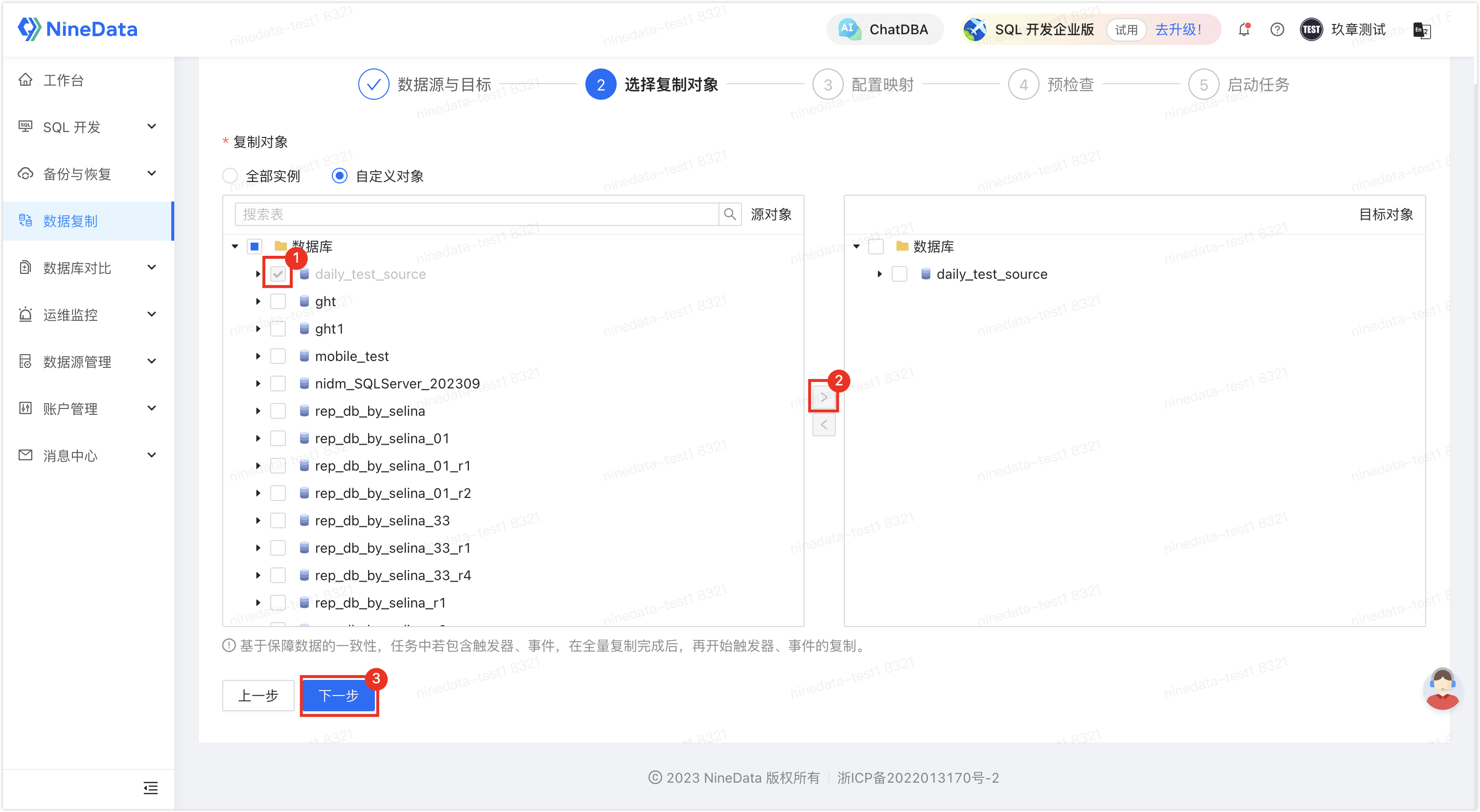Check the ght1 database checkbox

coord(278,329)
